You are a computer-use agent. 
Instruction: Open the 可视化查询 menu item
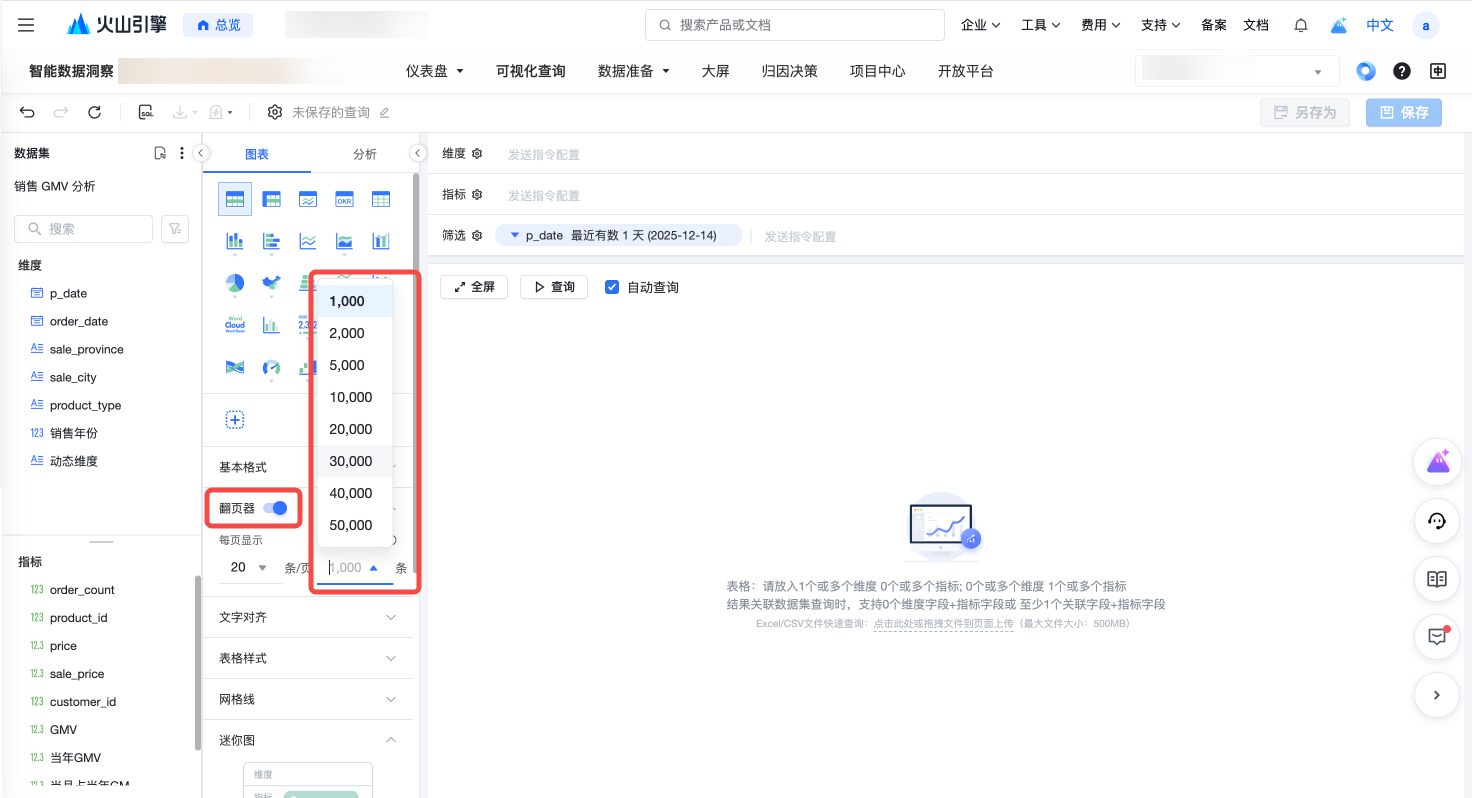pyautogui.click(x=531, y=71)
